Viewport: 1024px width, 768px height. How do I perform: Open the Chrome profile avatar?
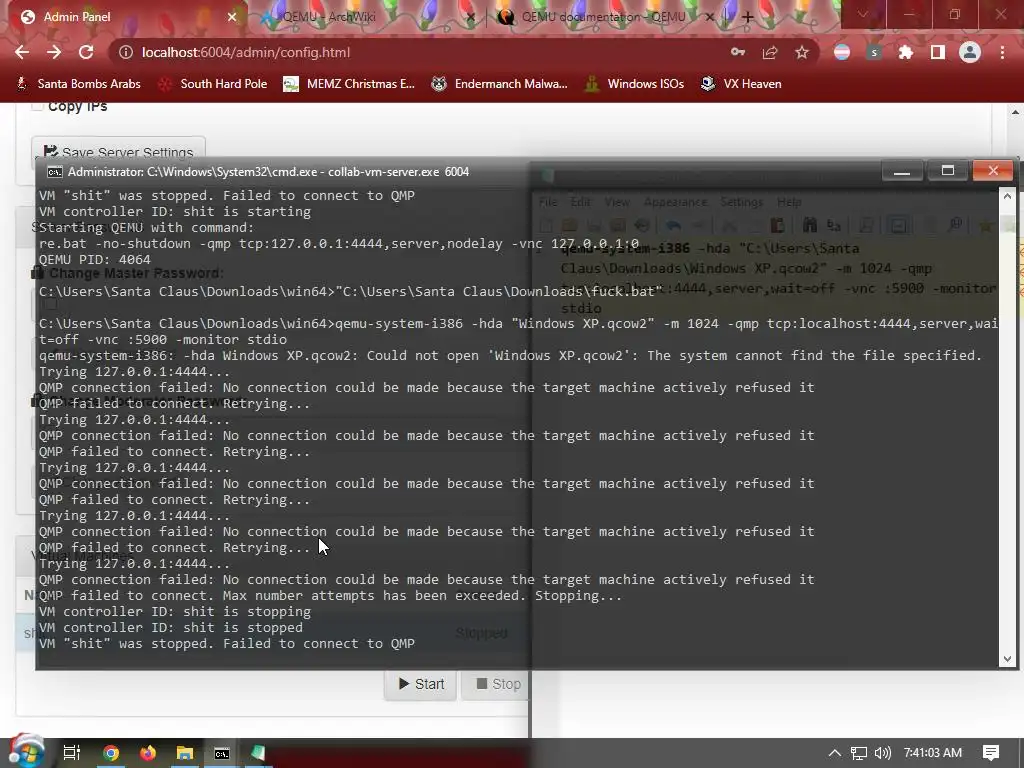click(x=970, y=52)
